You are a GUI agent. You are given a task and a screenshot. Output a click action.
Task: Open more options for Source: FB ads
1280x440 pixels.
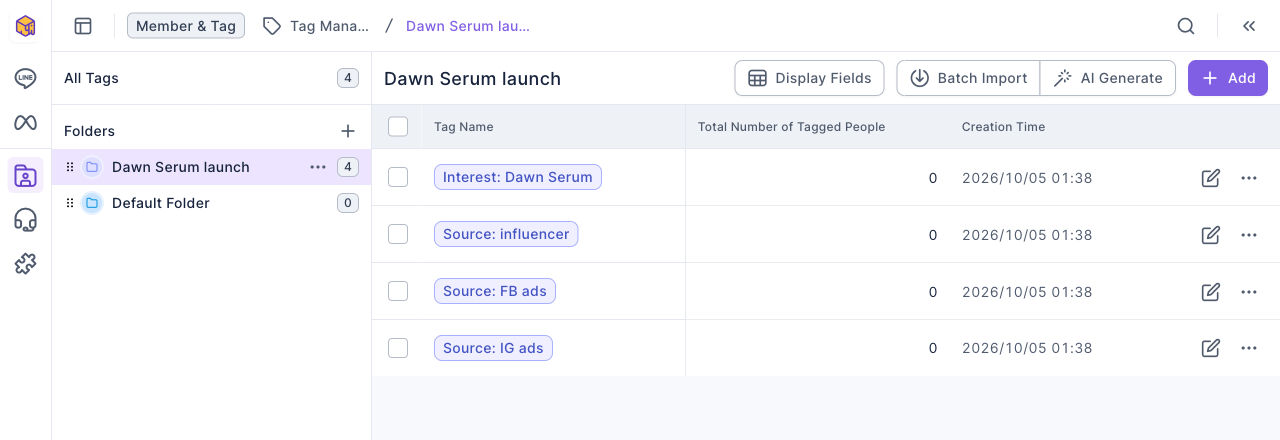click(1249, 292)
